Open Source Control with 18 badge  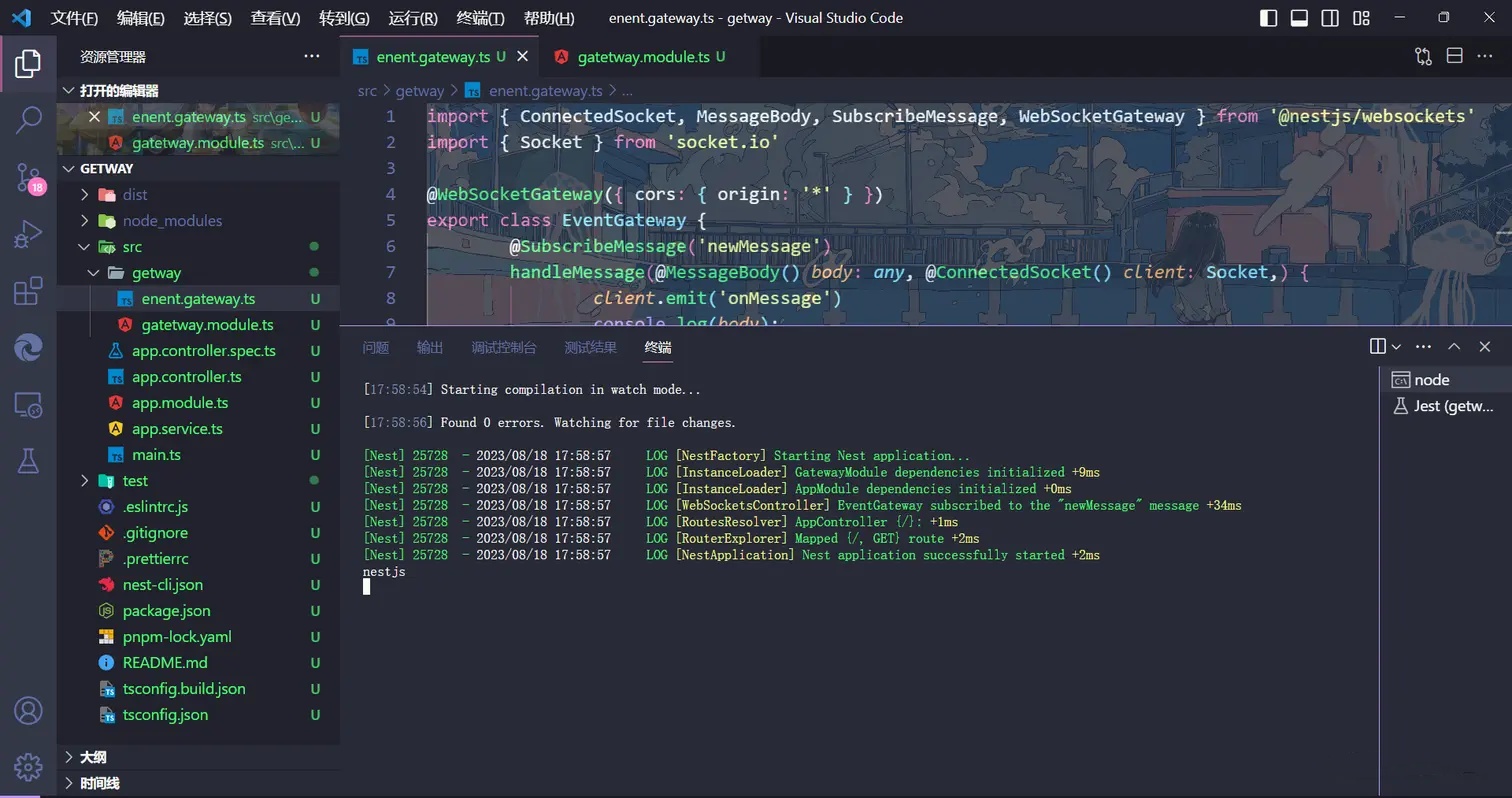pyautogui.click(x=28, y=178)
